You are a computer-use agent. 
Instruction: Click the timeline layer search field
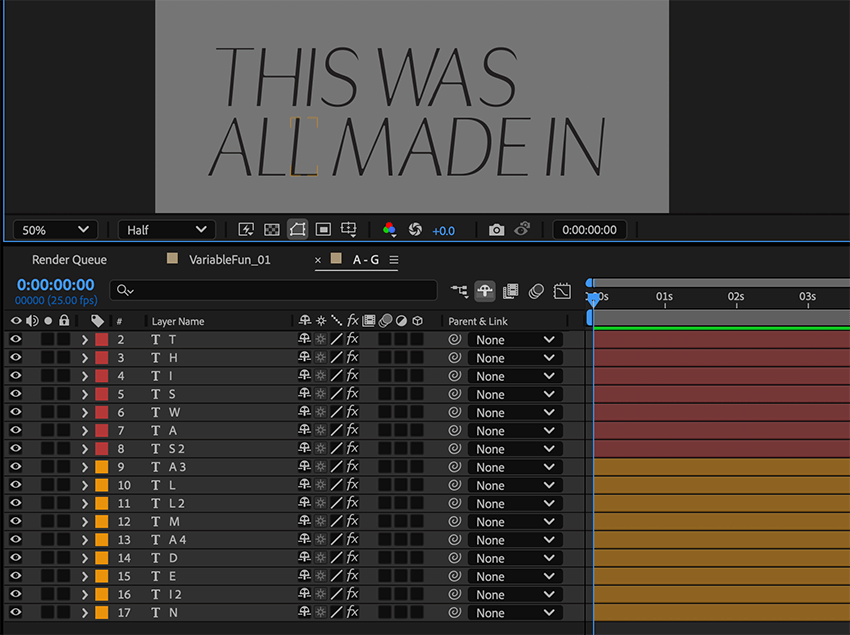[x=273, y=290]
